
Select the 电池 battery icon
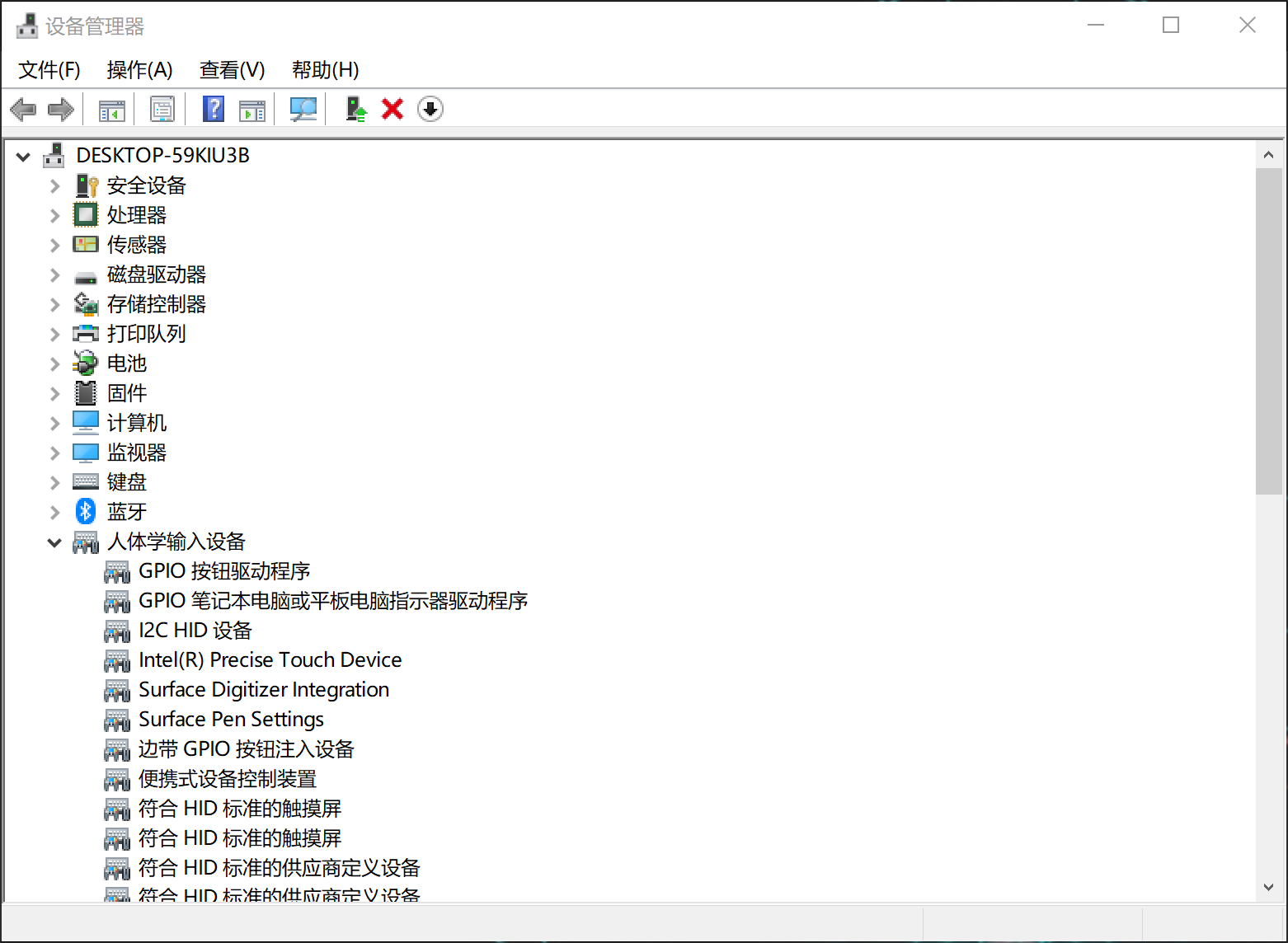86,363
